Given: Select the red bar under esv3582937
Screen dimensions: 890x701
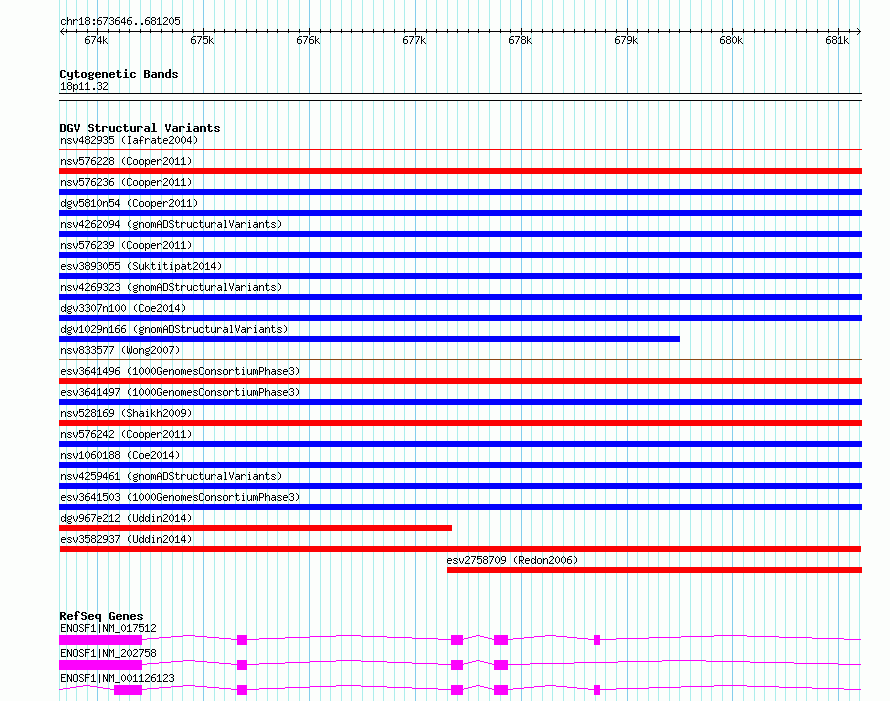Looking at the screenshot, I should [460, 549].
